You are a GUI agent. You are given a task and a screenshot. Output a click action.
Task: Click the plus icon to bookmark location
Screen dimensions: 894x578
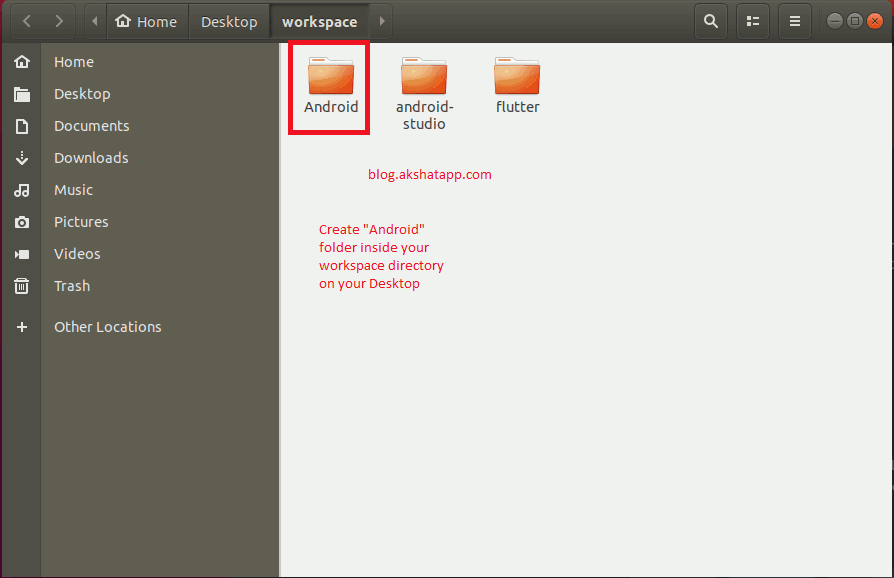(x=22, y=326)
